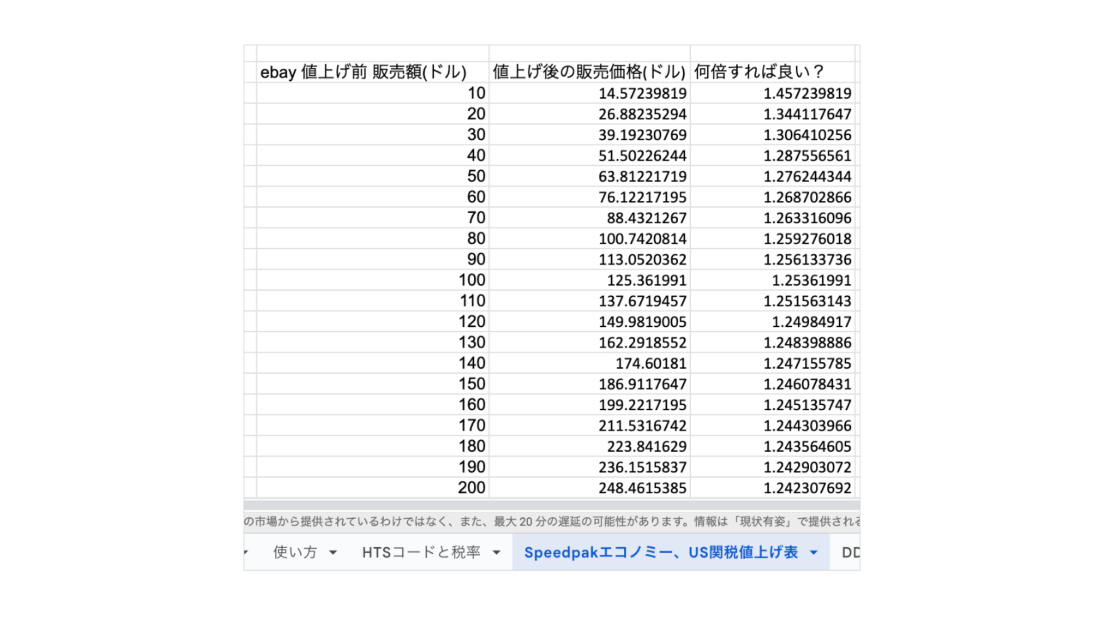Click the cell showing 1.25361991
The width and height of the screenshot is (1116, 620).
coord(772,280)
